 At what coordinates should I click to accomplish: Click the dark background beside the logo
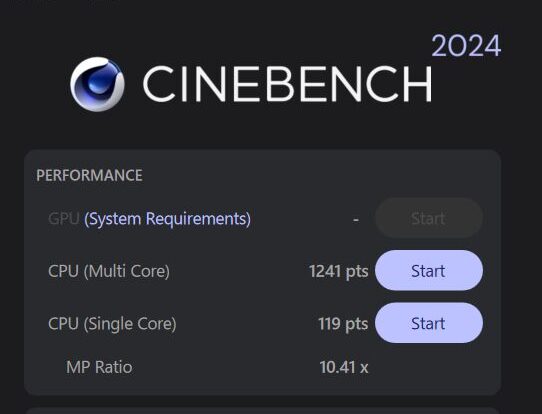(x=35, y=84)
